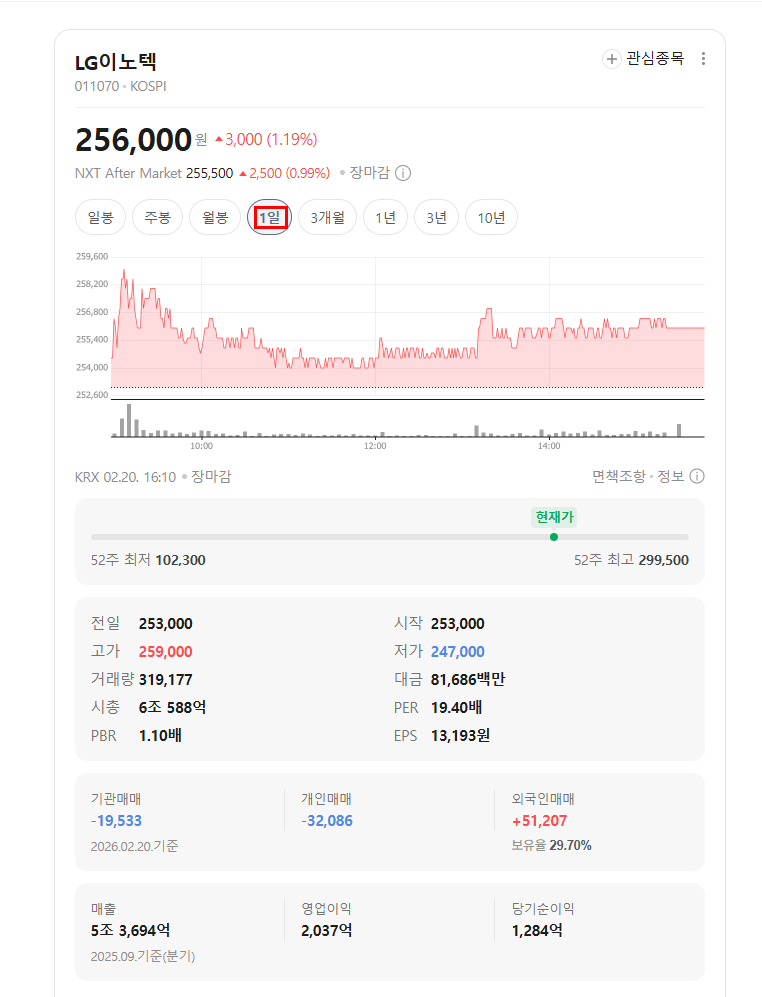The height and width of the screenshot is (997, 762).
Task: Open info icon next to 장마감 status
Action: (403, 173)
